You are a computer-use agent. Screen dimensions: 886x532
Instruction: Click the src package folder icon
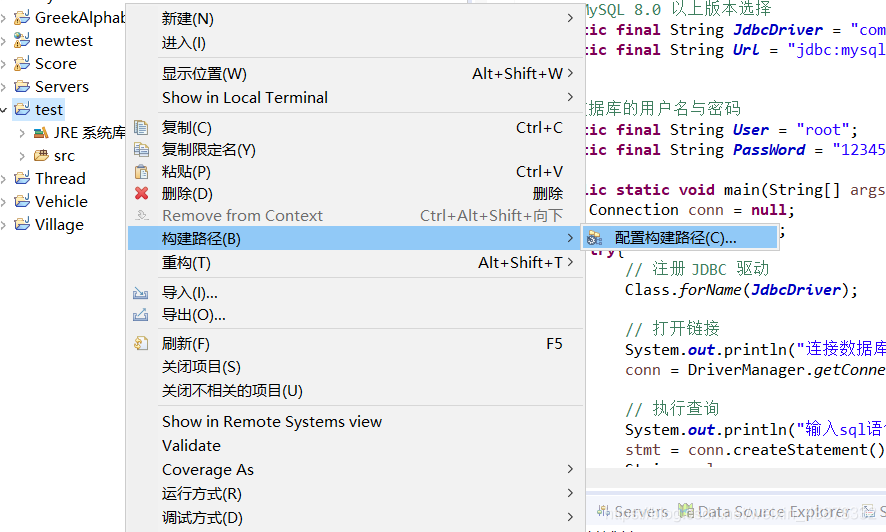pos(41,155)
